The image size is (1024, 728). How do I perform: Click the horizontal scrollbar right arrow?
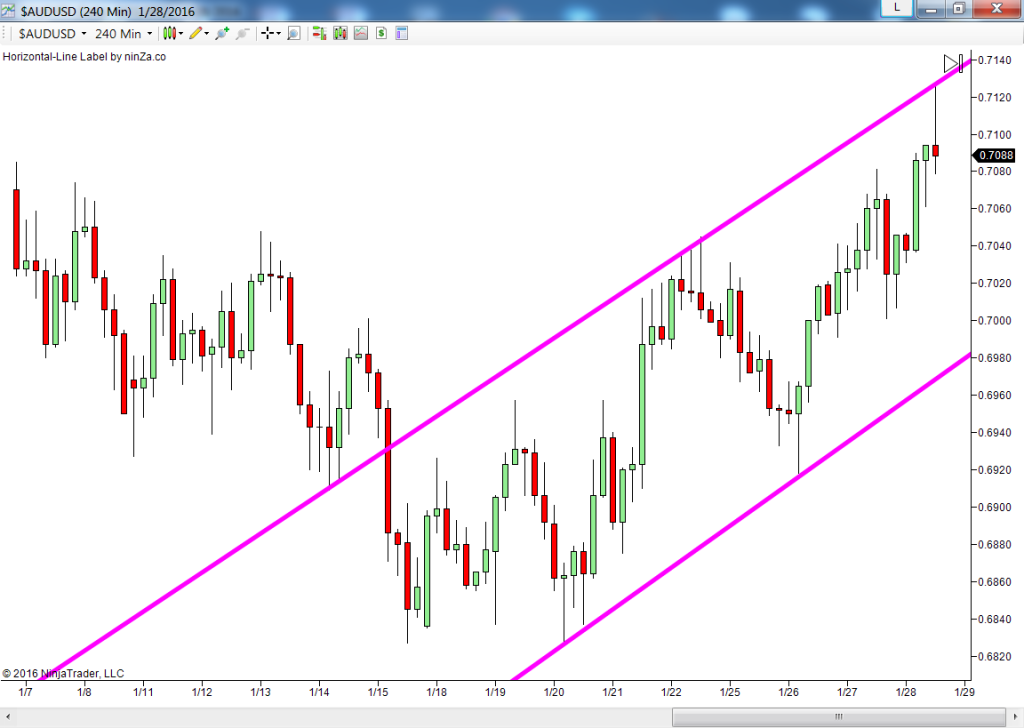[1016, 717]
